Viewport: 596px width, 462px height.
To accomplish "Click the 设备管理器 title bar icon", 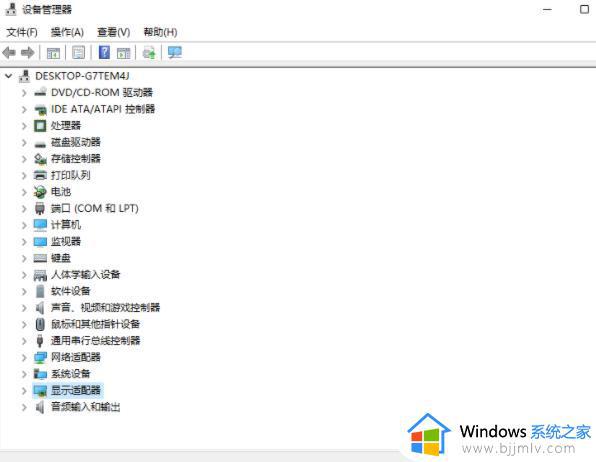I will click(x=11, y=9).
